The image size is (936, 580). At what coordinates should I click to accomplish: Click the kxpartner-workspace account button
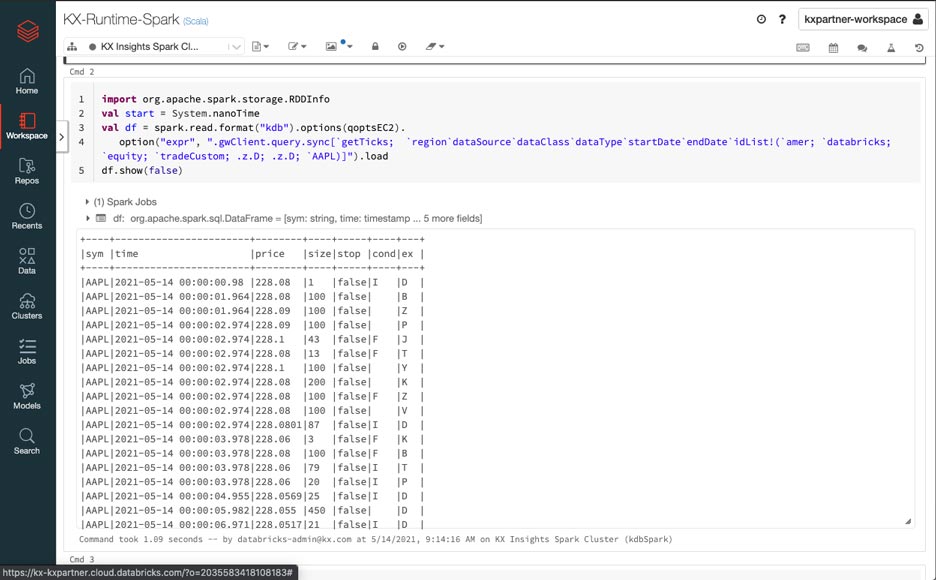click(863, 19)
